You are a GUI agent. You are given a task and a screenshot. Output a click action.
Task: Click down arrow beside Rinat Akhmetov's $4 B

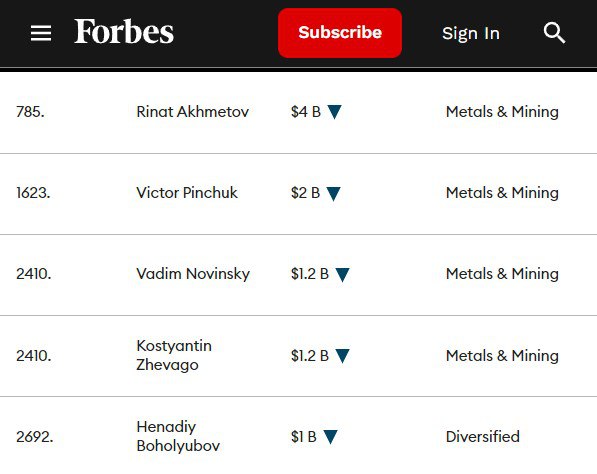tap(335, 112)
